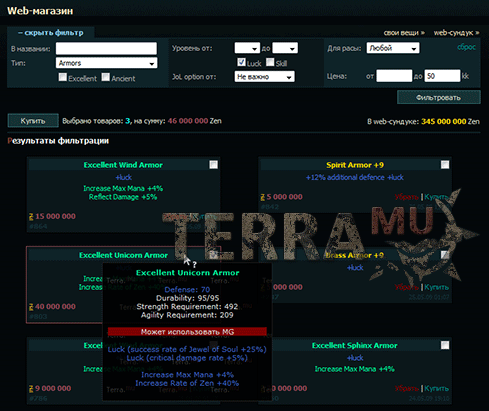Click 'Убрать' on Excellent Sphinx Armor card

pos(407,388)
